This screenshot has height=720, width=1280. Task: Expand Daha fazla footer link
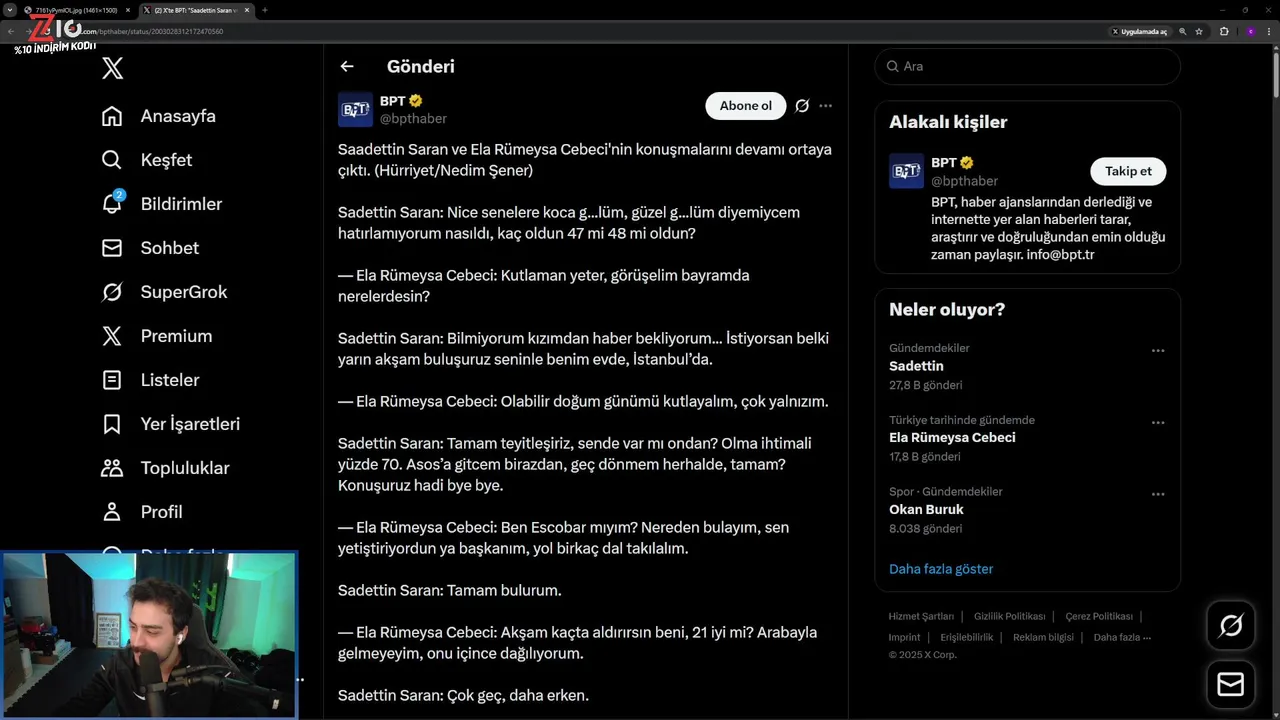point(1122,637)
